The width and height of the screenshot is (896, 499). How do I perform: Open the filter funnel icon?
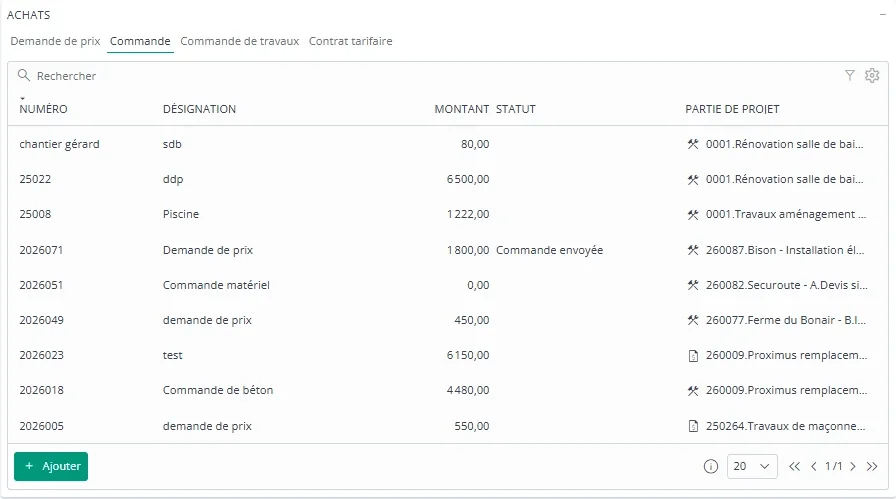click(x=850, y=75)
